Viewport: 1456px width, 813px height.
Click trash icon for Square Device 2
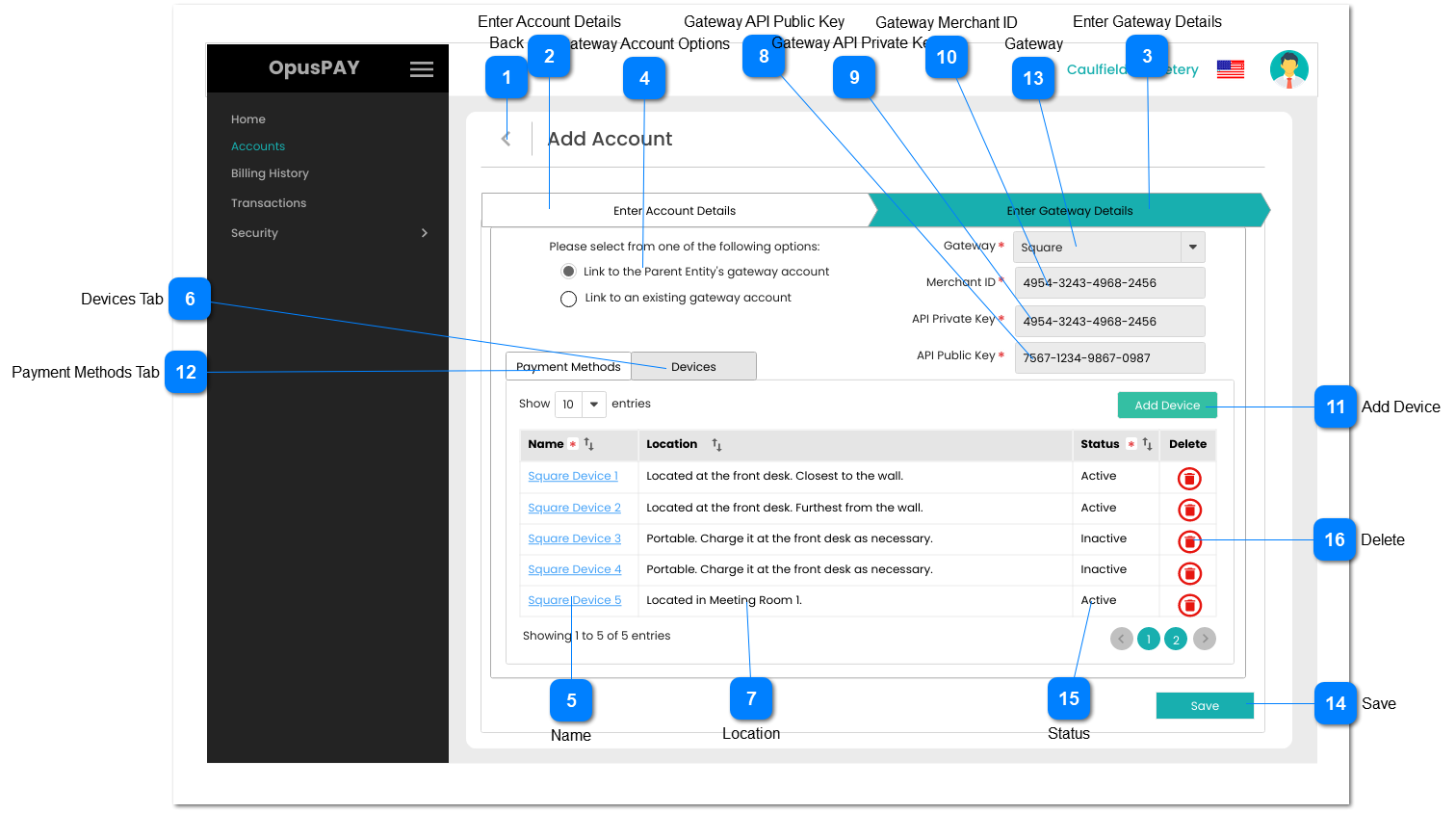click(1190, 510)
